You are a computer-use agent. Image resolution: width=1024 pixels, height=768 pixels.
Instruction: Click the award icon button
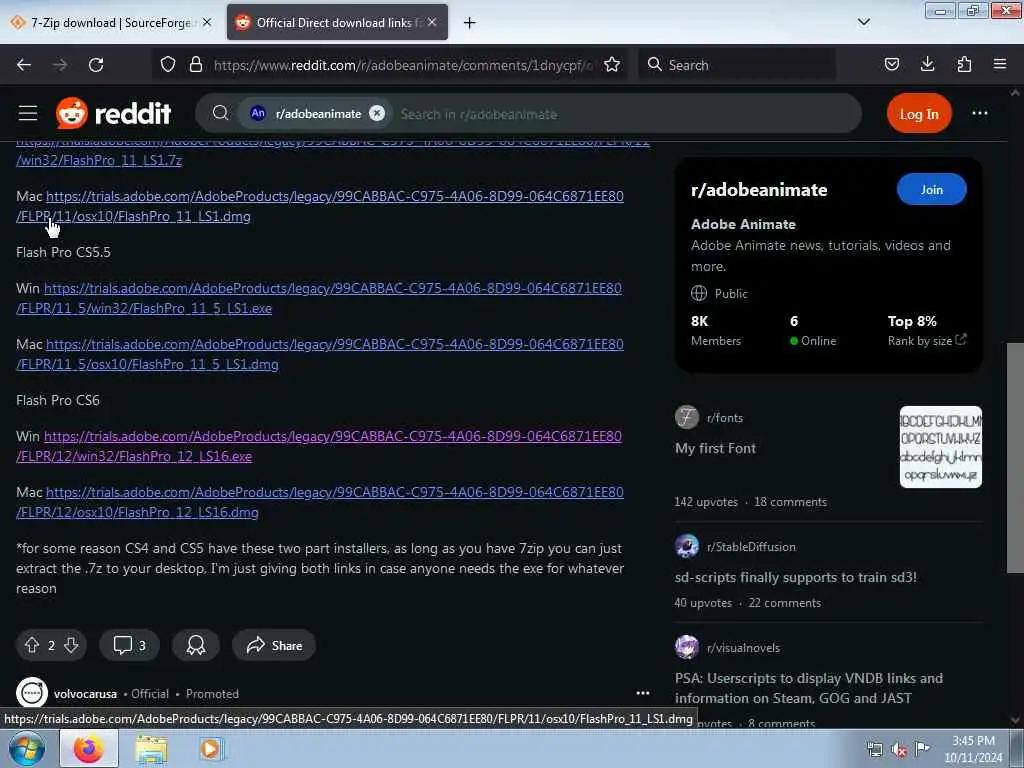point(195,645)
